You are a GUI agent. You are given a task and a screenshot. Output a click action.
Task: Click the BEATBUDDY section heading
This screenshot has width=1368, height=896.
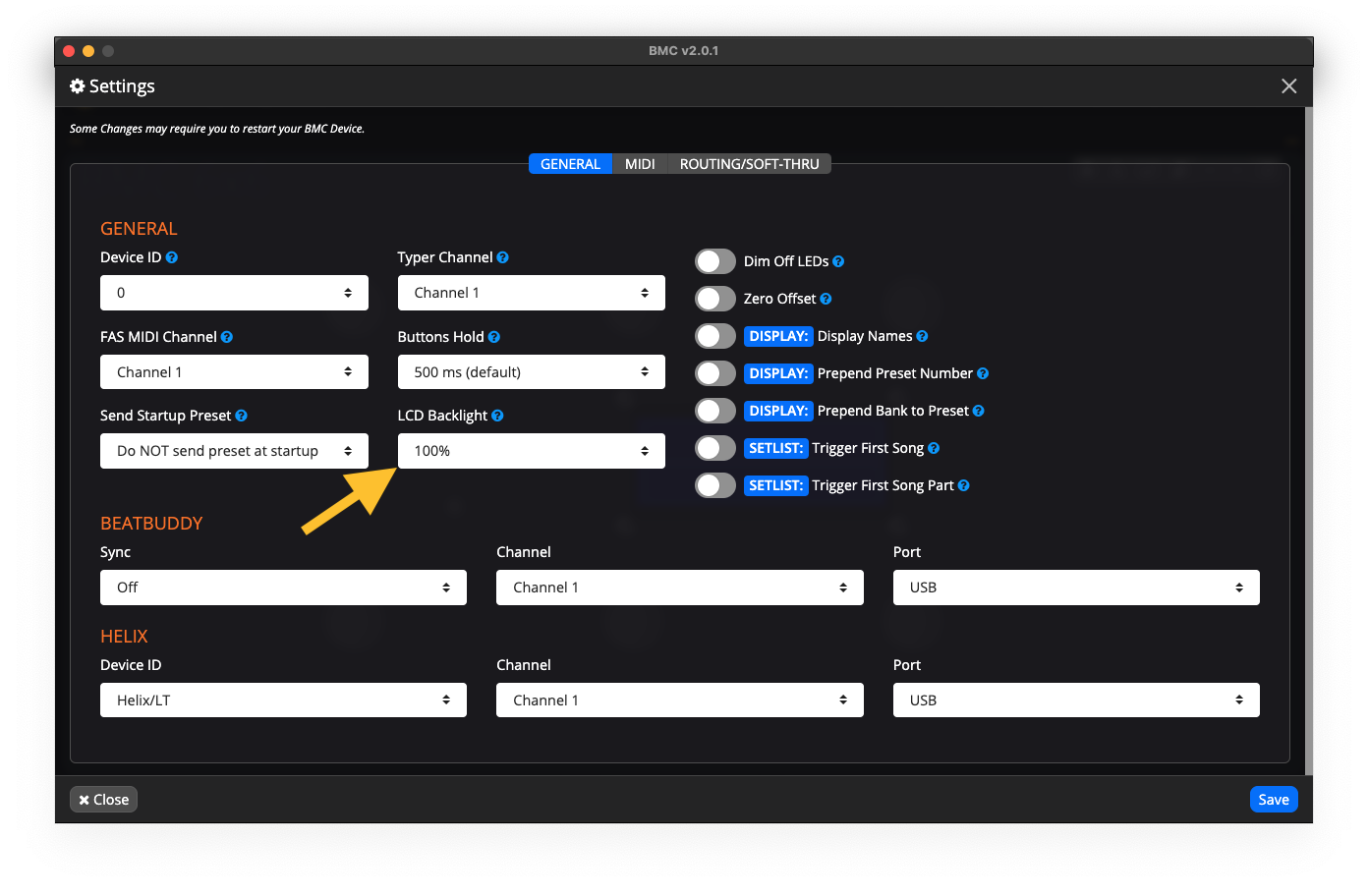click(151, 524)
